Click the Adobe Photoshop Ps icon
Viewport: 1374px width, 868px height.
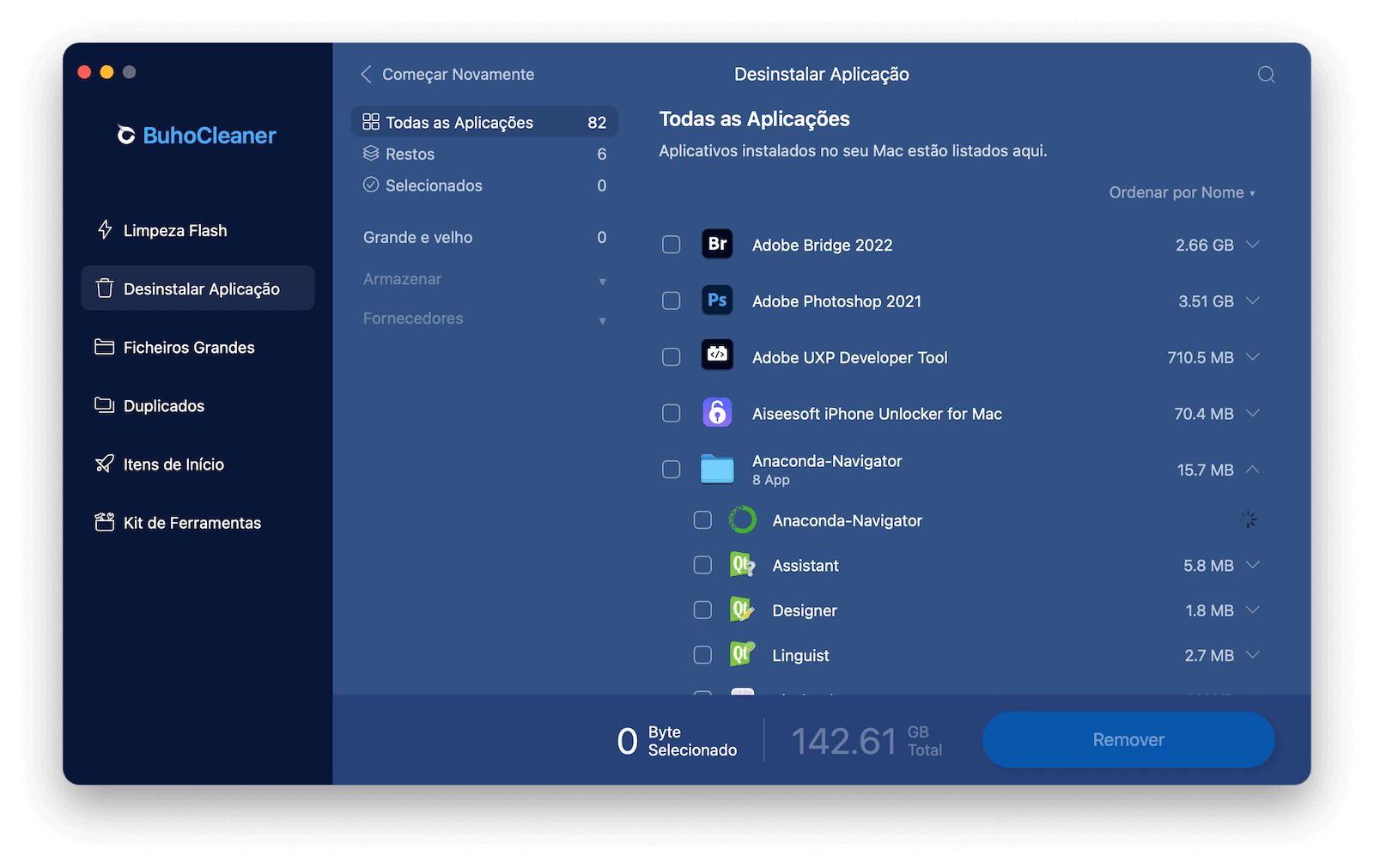pos(717,300)
